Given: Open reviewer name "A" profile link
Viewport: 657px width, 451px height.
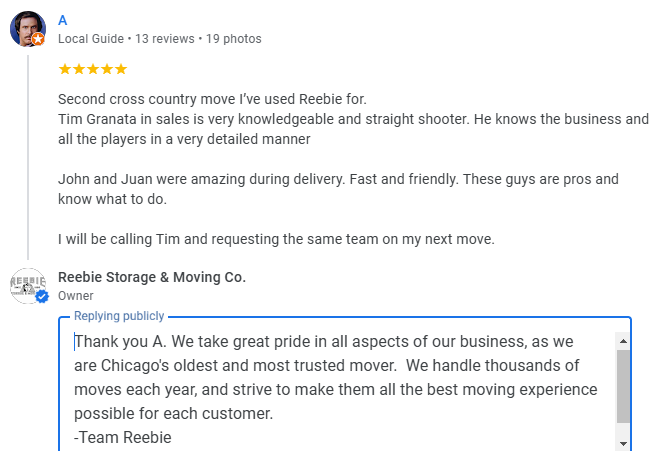Looking at the screenshot, I should tap(63, 20).
